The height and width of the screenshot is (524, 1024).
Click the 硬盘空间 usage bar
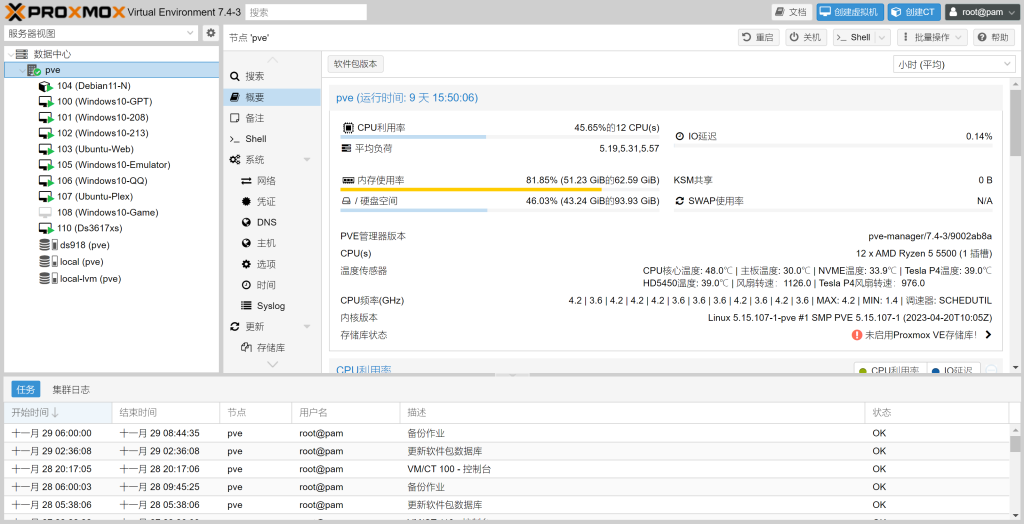tap(500, 210)
